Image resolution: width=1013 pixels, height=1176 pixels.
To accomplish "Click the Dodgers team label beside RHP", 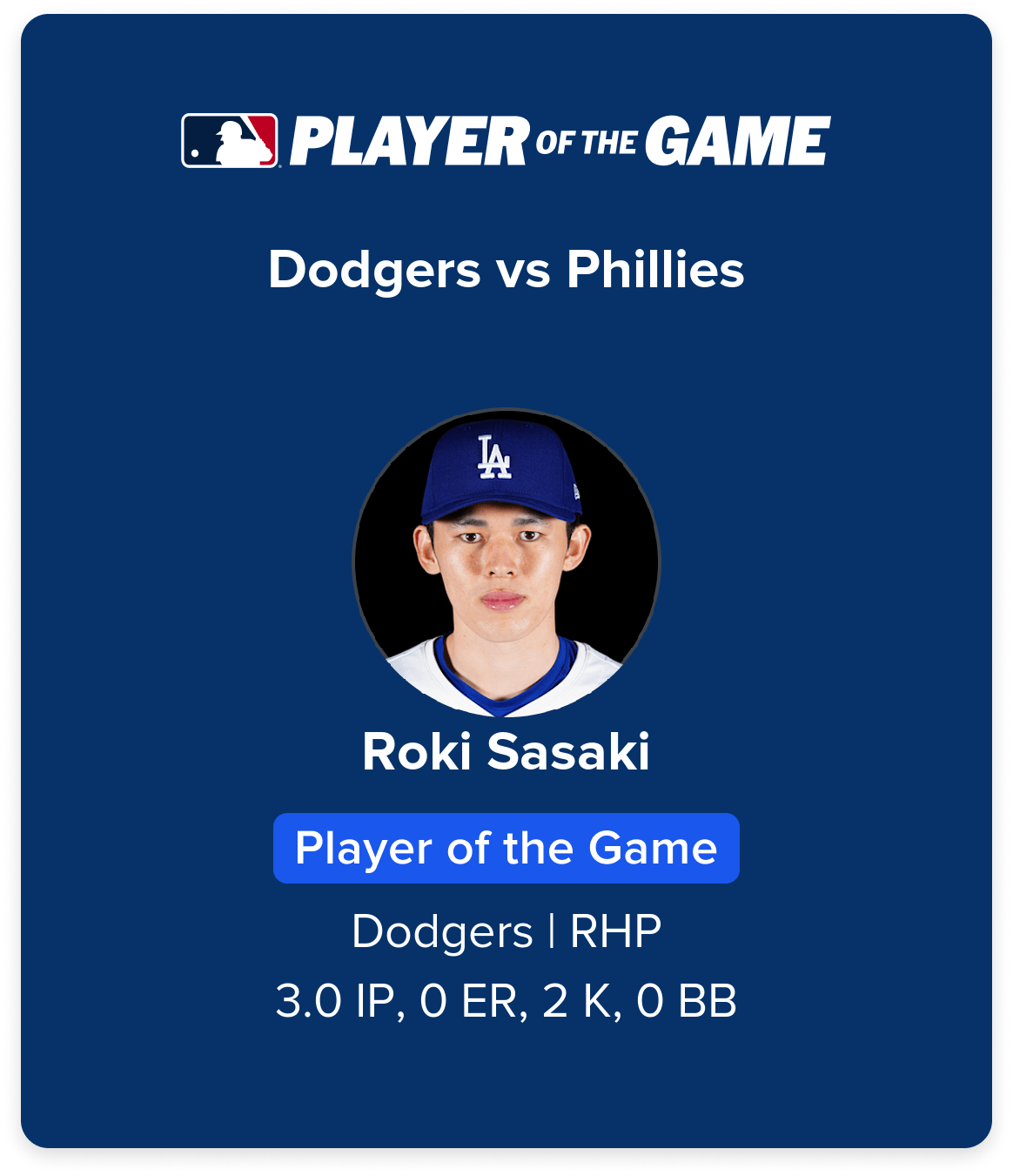I will pos(442,932).
